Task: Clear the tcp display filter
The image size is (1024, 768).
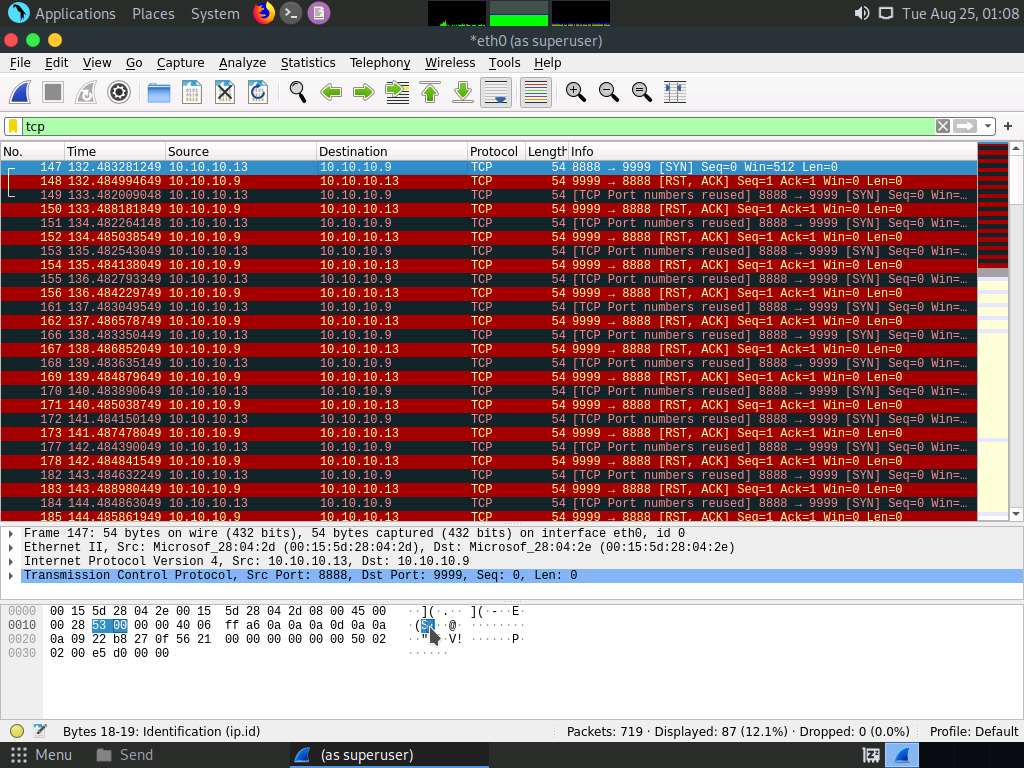Action: (x=942, y=126)
